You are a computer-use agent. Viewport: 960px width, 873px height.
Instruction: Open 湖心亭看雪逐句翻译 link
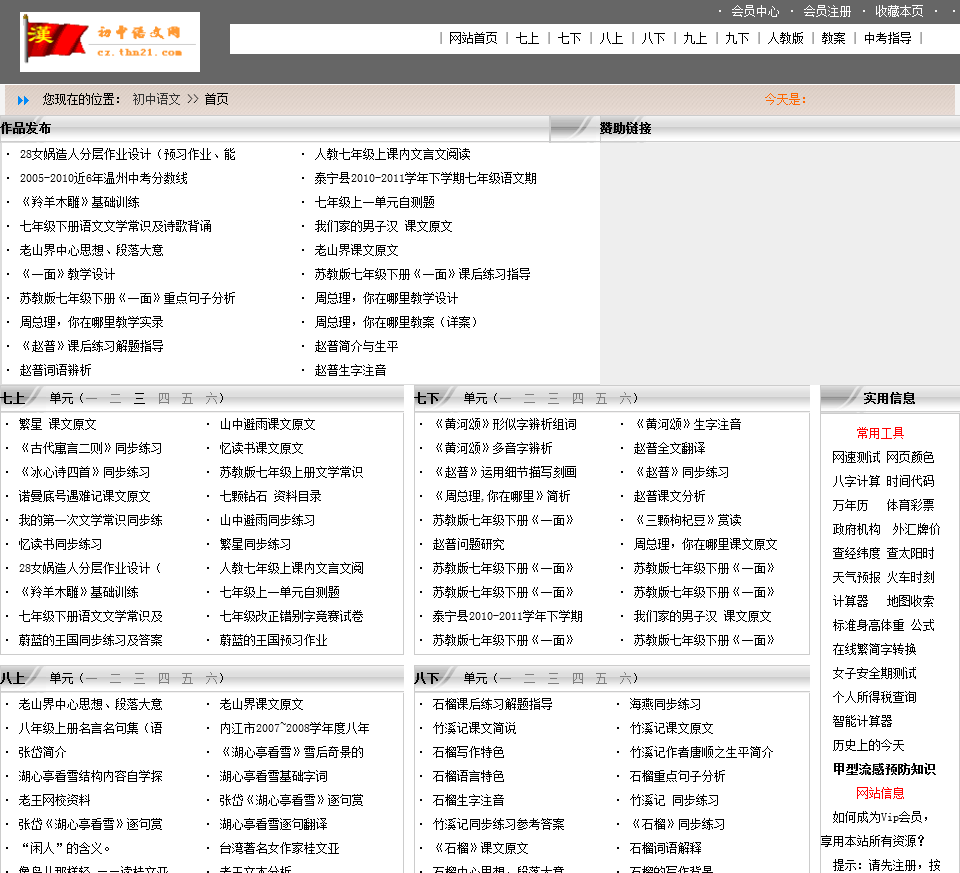point(274,825)
